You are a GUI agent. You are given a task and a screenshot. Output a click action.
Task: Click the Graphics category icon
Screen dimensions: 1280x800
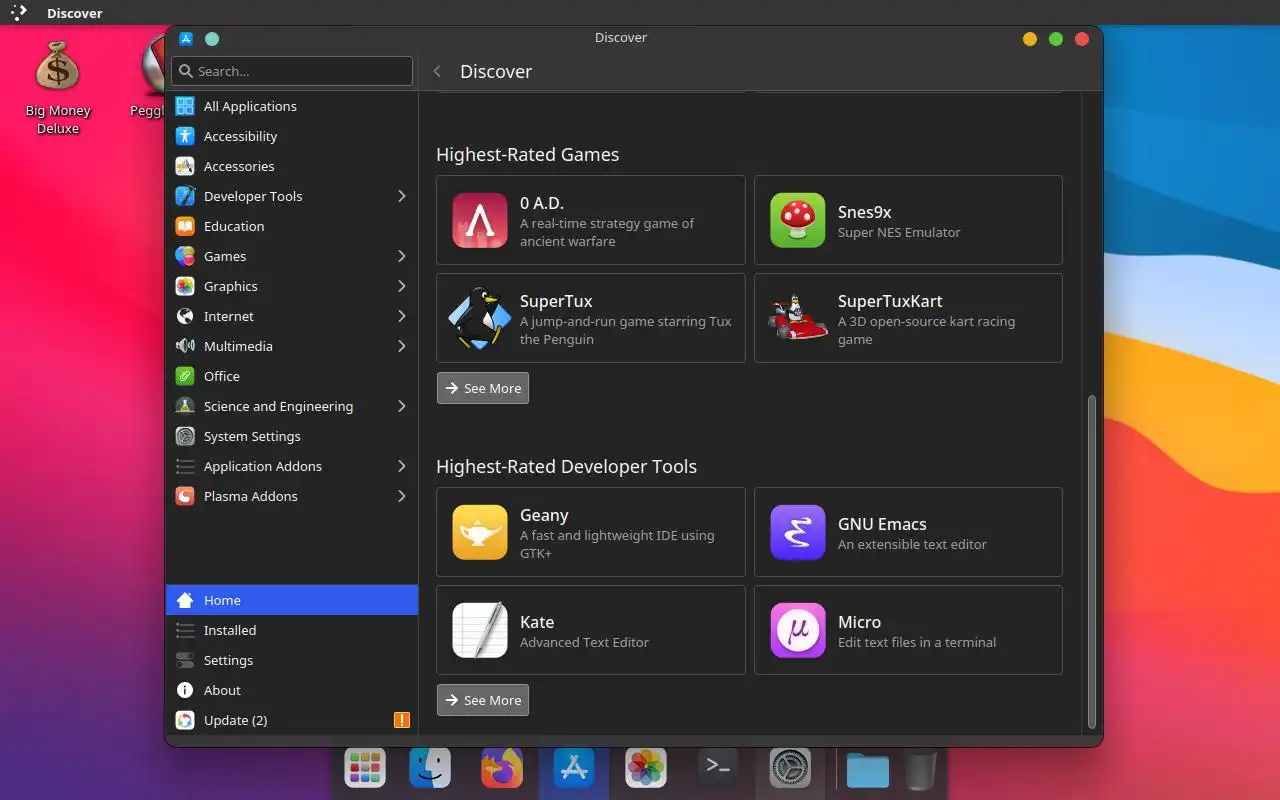[x=185, y=286]
